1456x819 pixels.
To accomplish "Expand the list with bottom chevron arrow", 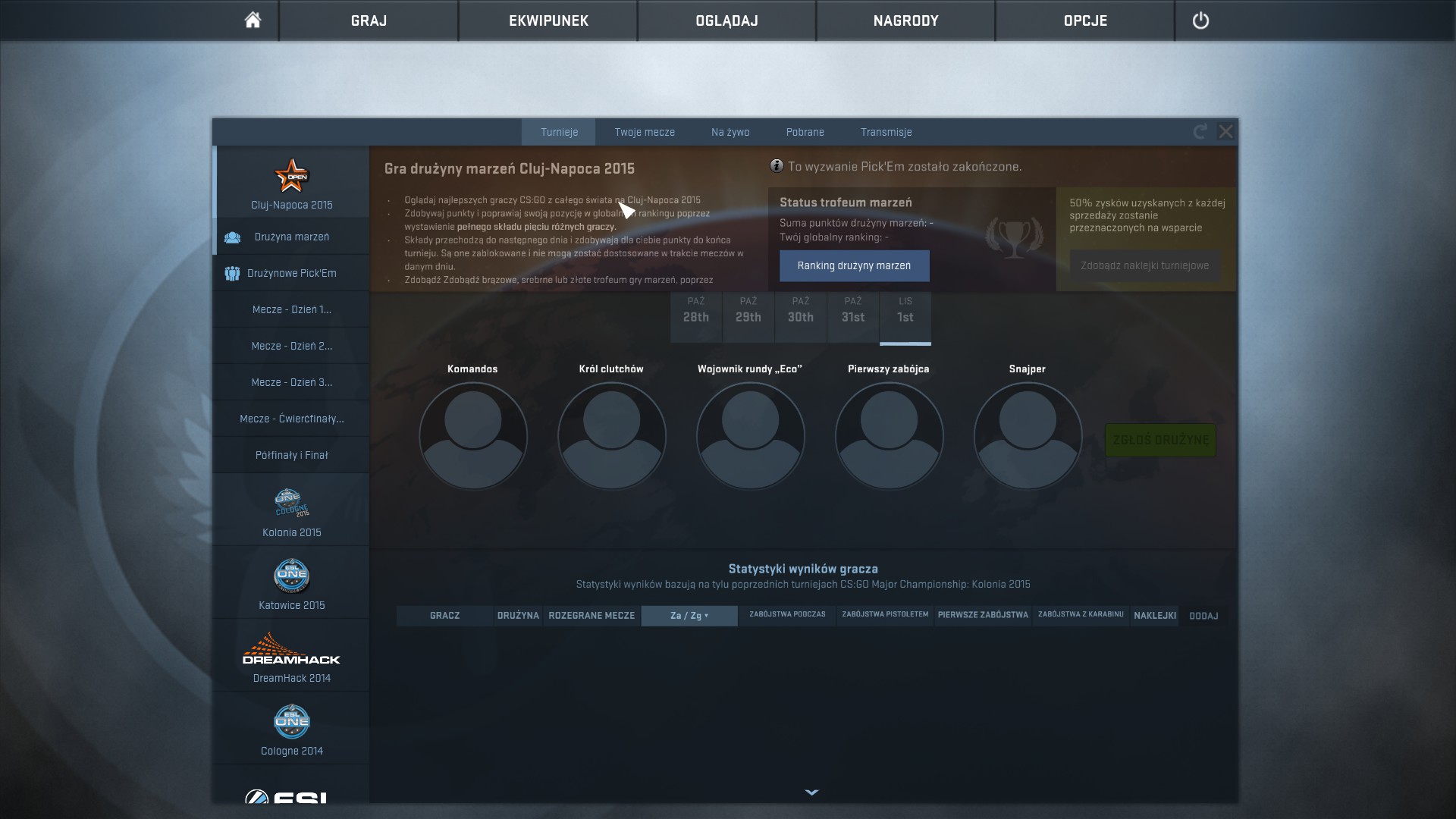I will (x=811, y=792).
